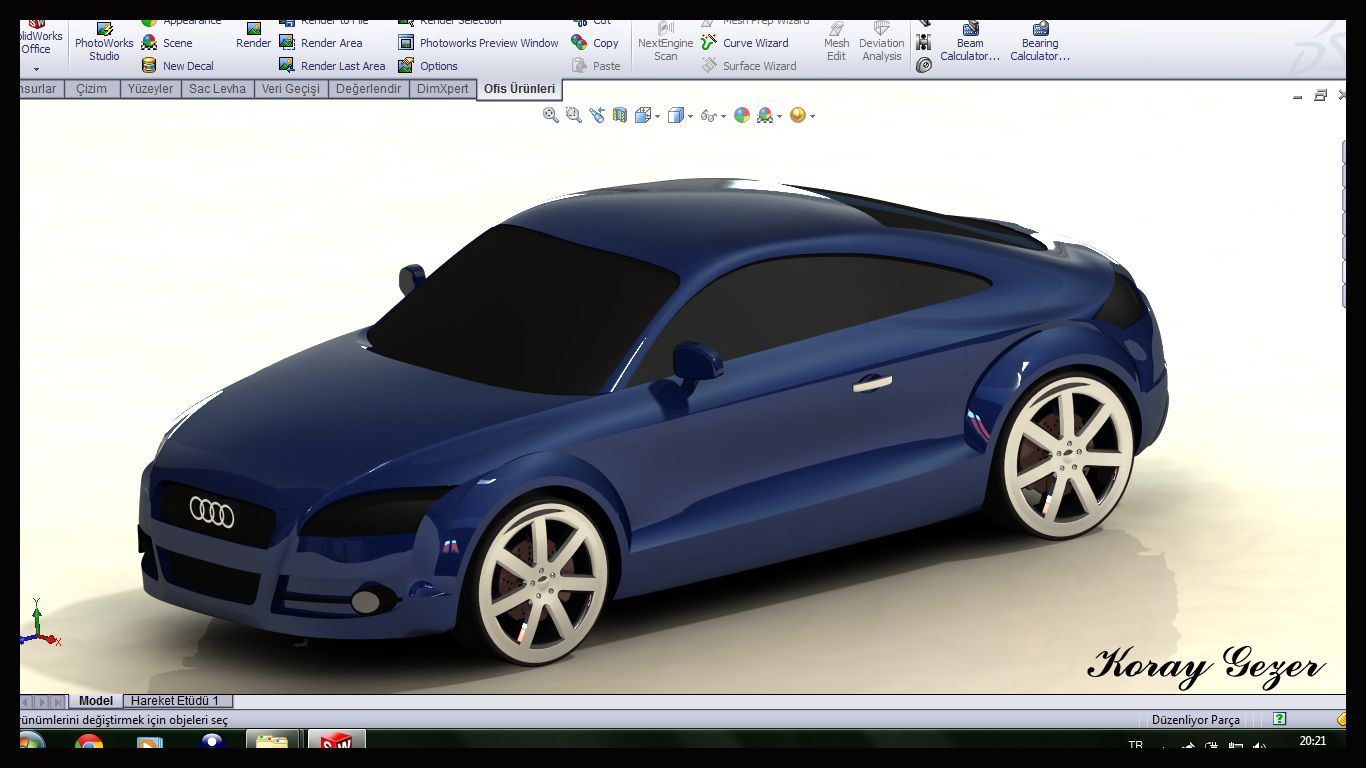Run Deviation Analysis
The image size is (1366, 768).
pyautogui.click(x=881, y=42)
